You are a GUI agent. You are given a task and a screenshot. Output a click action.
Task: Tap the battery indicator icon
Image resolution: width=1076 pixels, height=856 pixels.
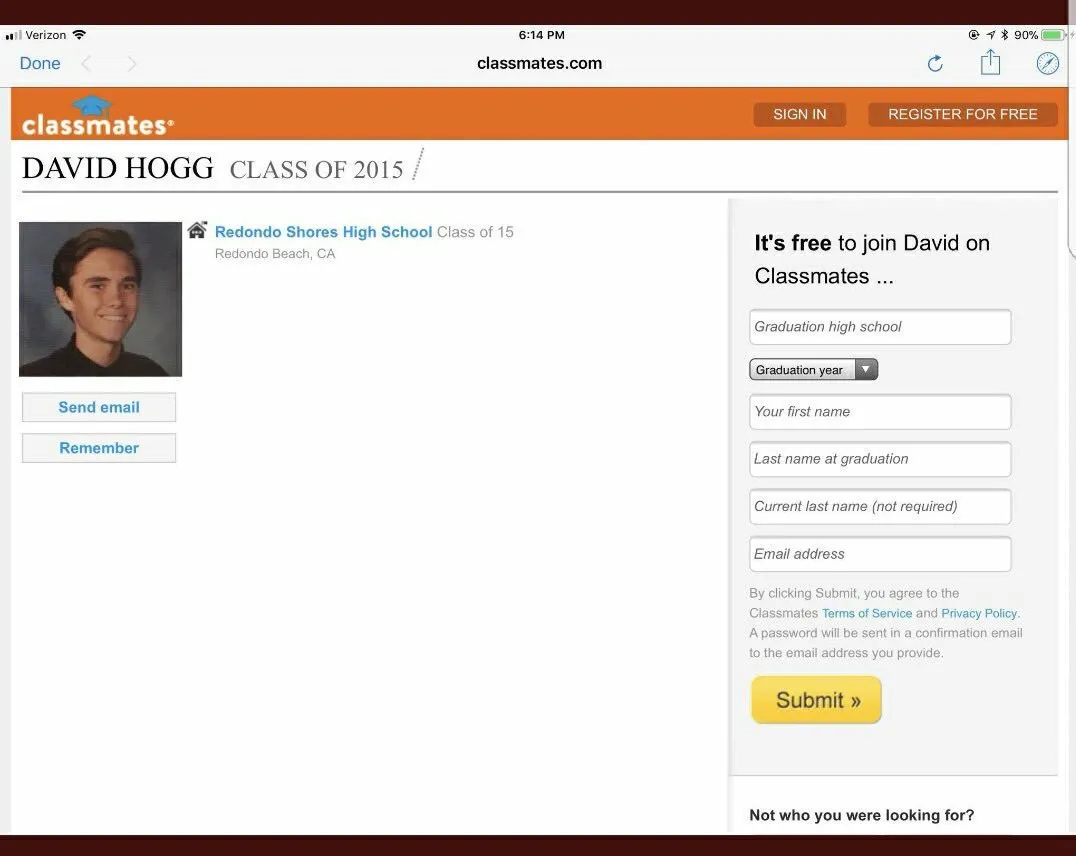pos(1053,34)
